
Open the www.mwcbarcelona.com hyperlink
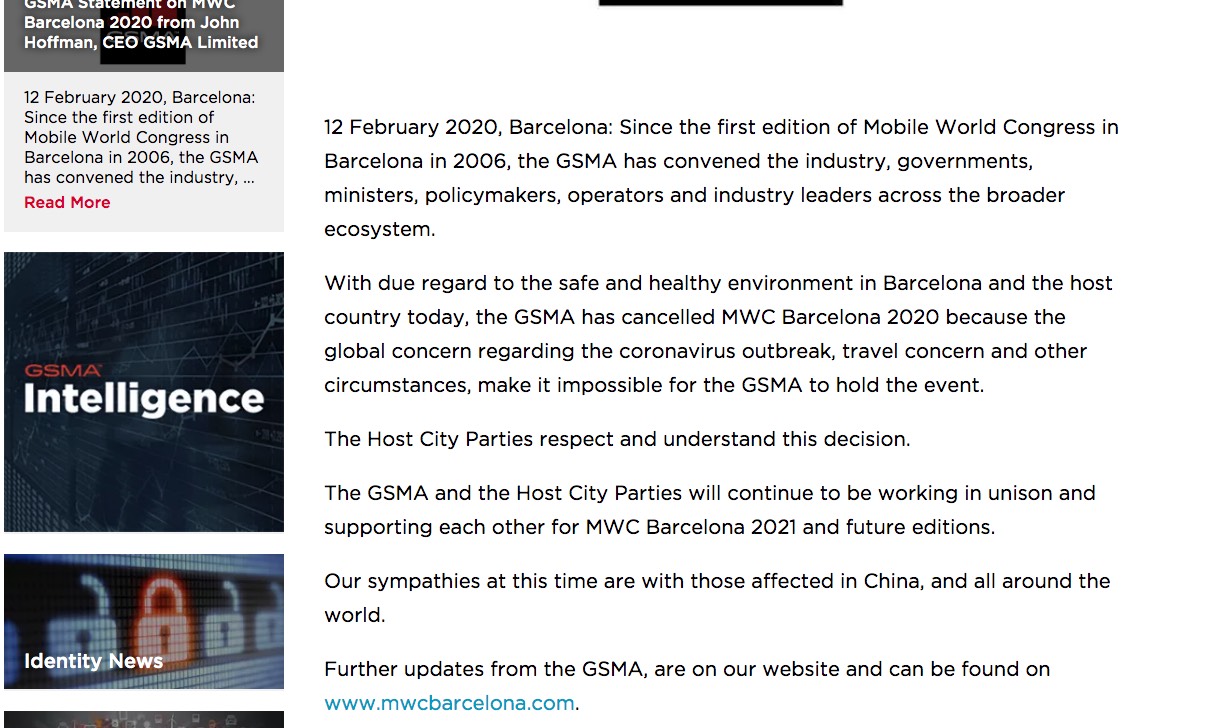[449, 703]
